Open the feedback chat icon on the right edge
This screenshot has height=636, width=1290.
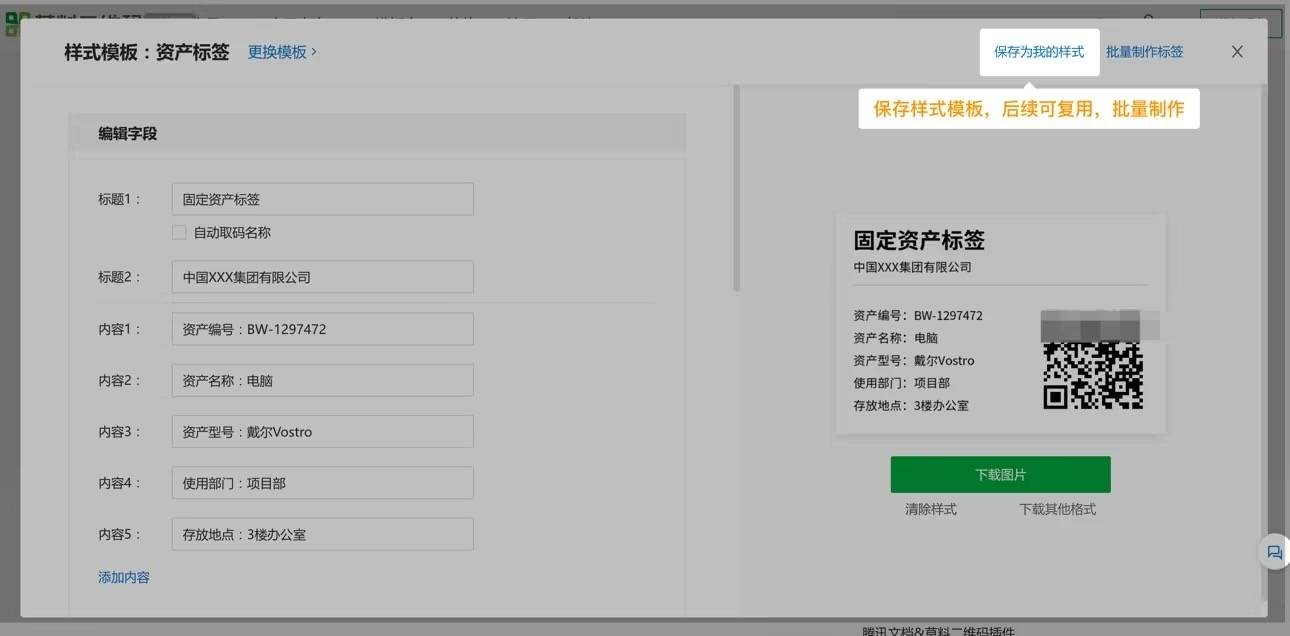tap(1274, 552)
